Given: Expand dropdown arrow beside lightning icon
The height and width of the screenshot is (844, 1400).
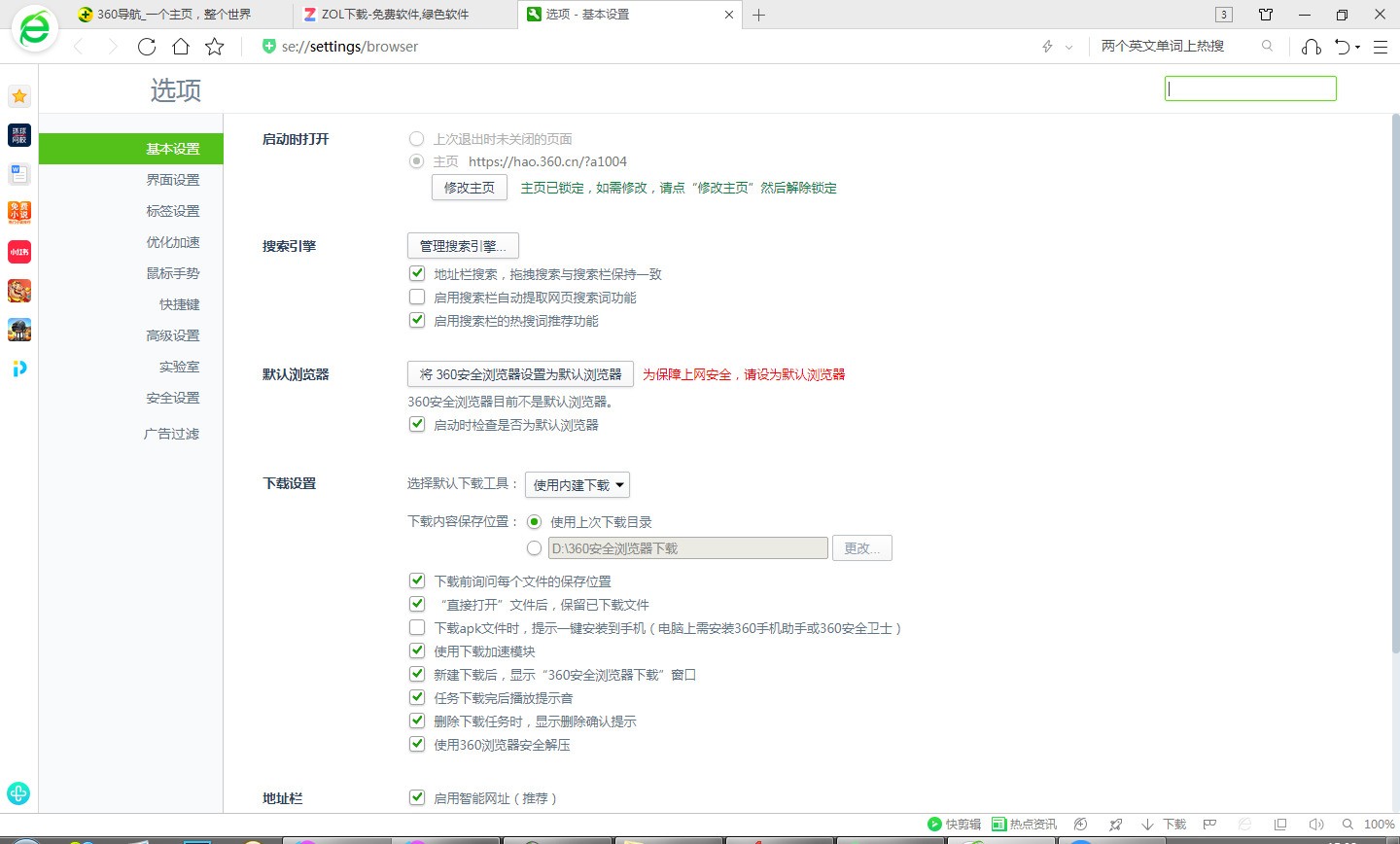Looking at the screenshot, I should (1069, 47).
